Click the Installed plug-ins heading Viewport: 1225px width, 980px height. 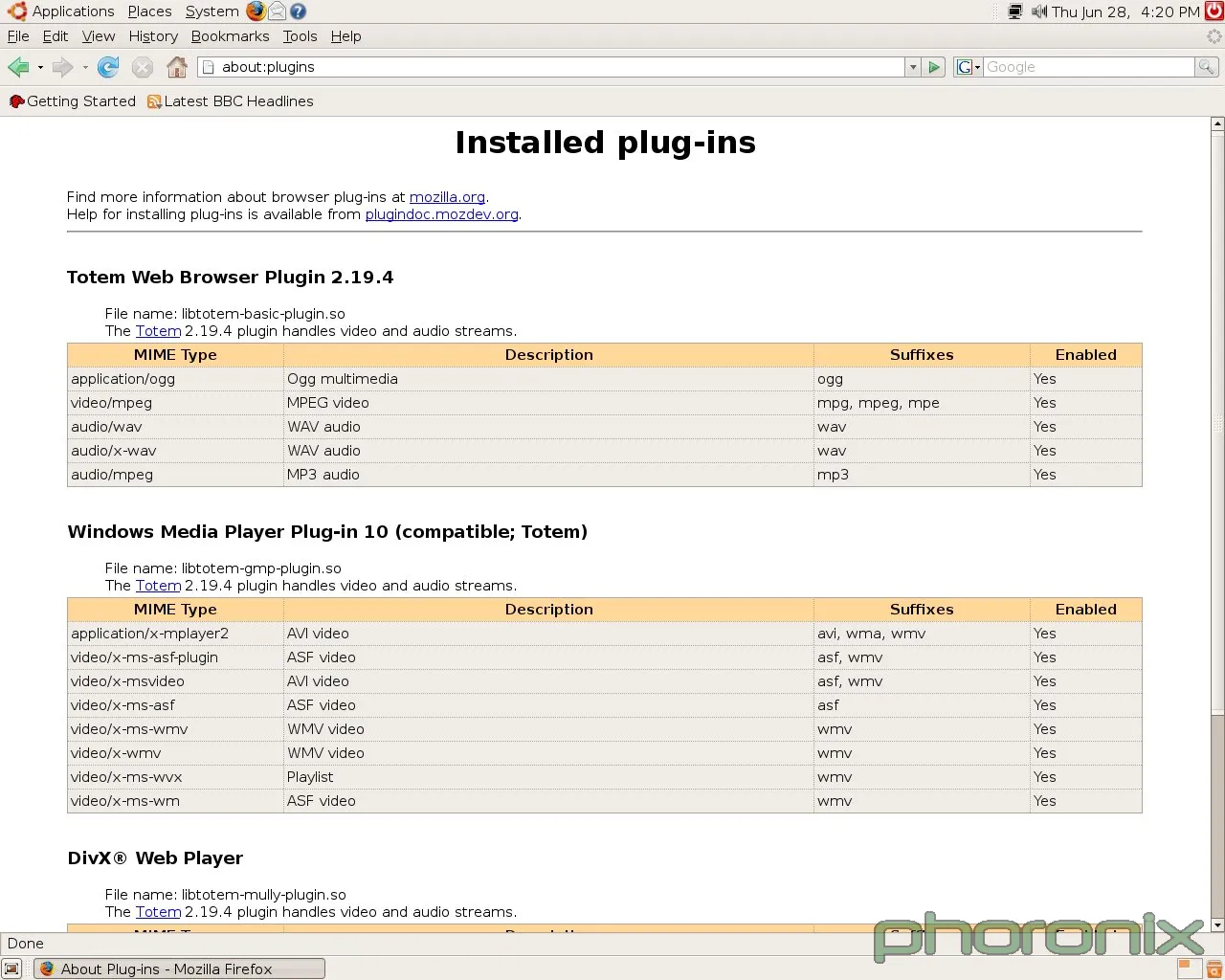[605, 143]
